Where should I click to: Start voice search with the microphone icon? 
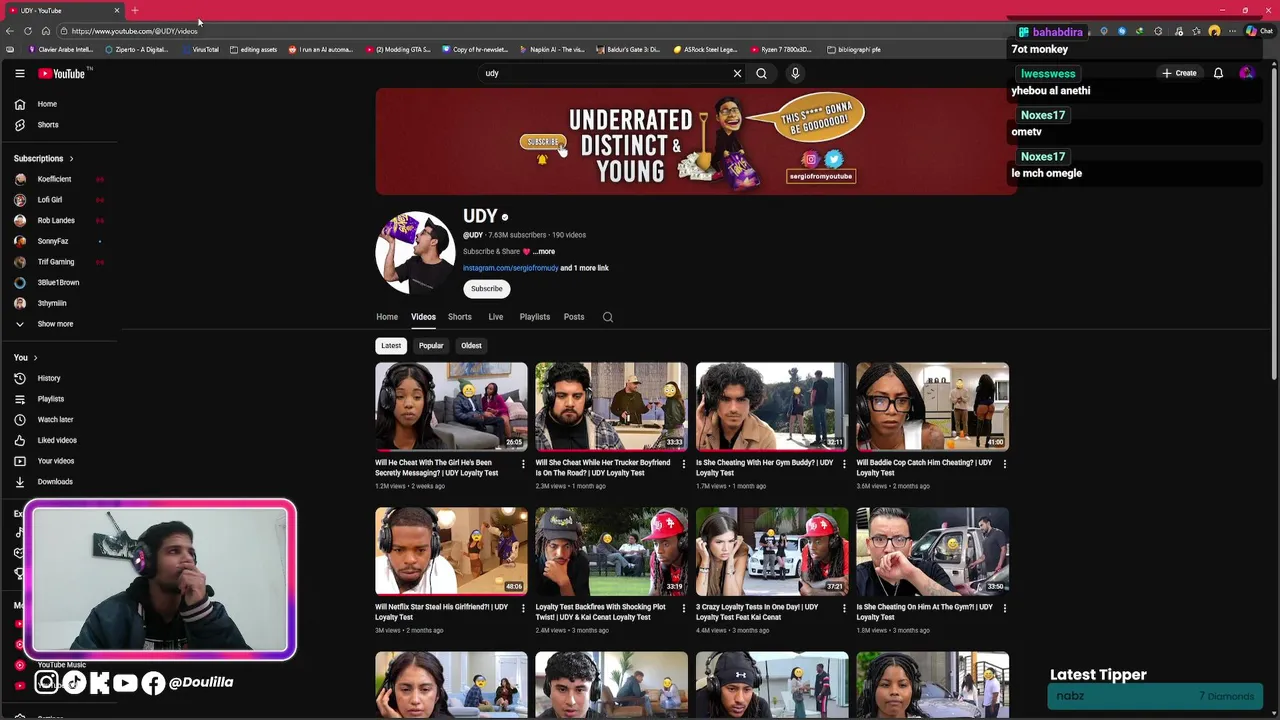(x=795, y=73)
